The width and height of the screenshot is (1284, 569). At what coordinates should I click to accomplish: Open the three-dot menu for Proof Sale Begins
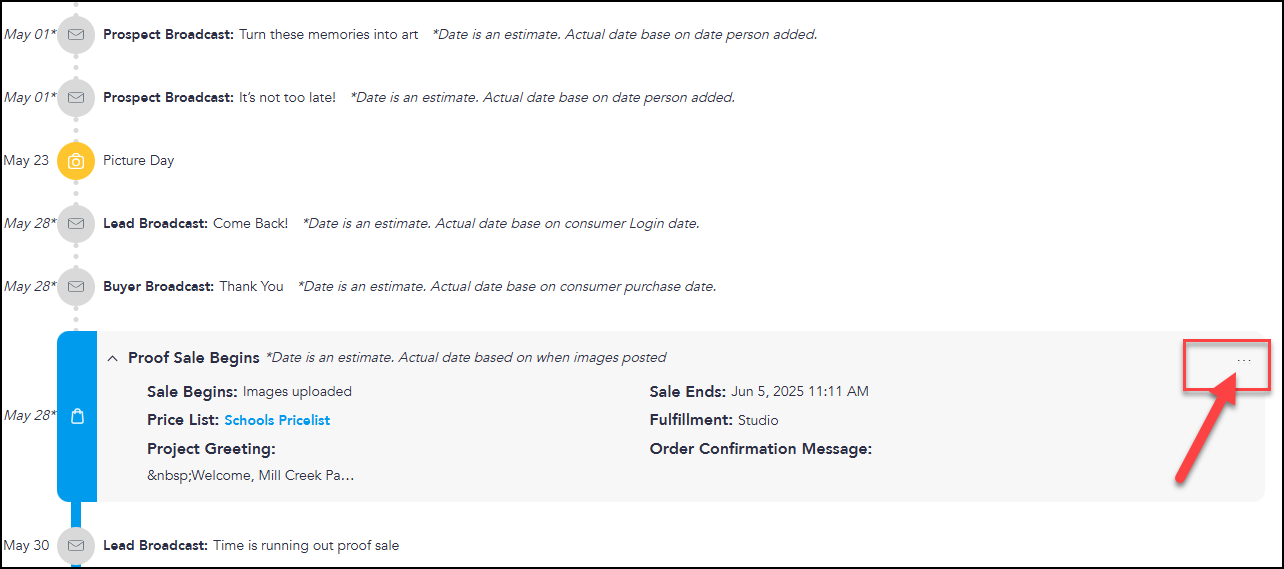click(x=1244, y=360)
